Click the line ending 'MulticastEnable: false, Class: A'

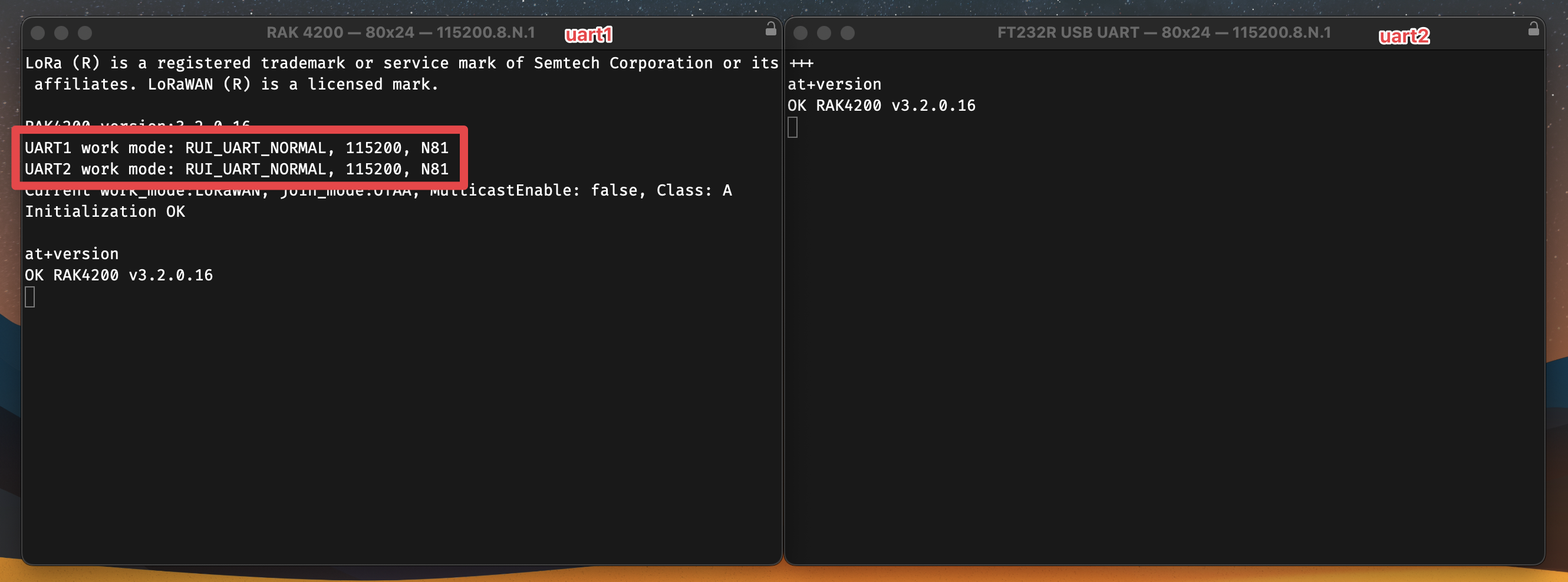378,190
